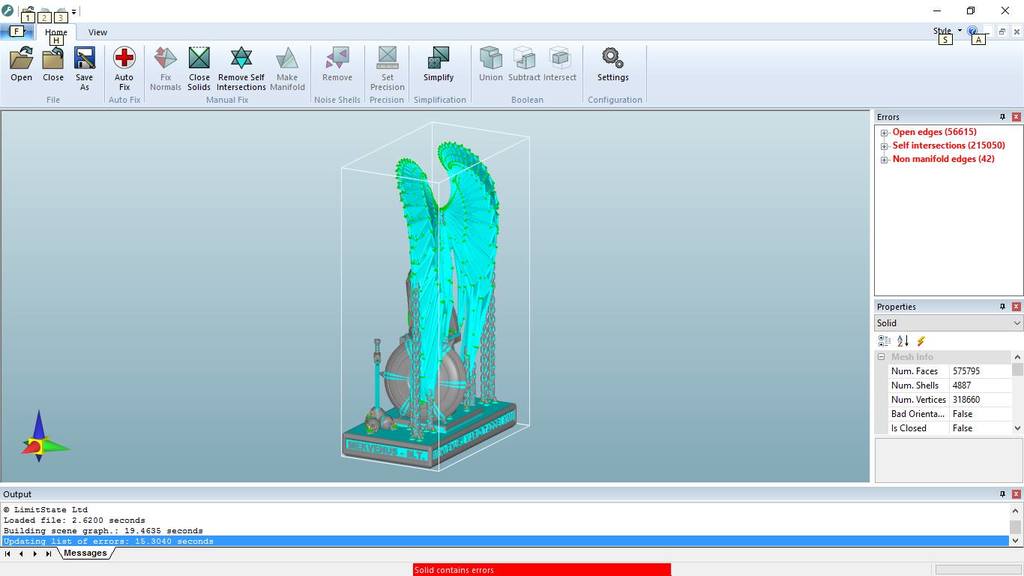
Task: Collapse the Mesh Info section
Action: [881, 357]
